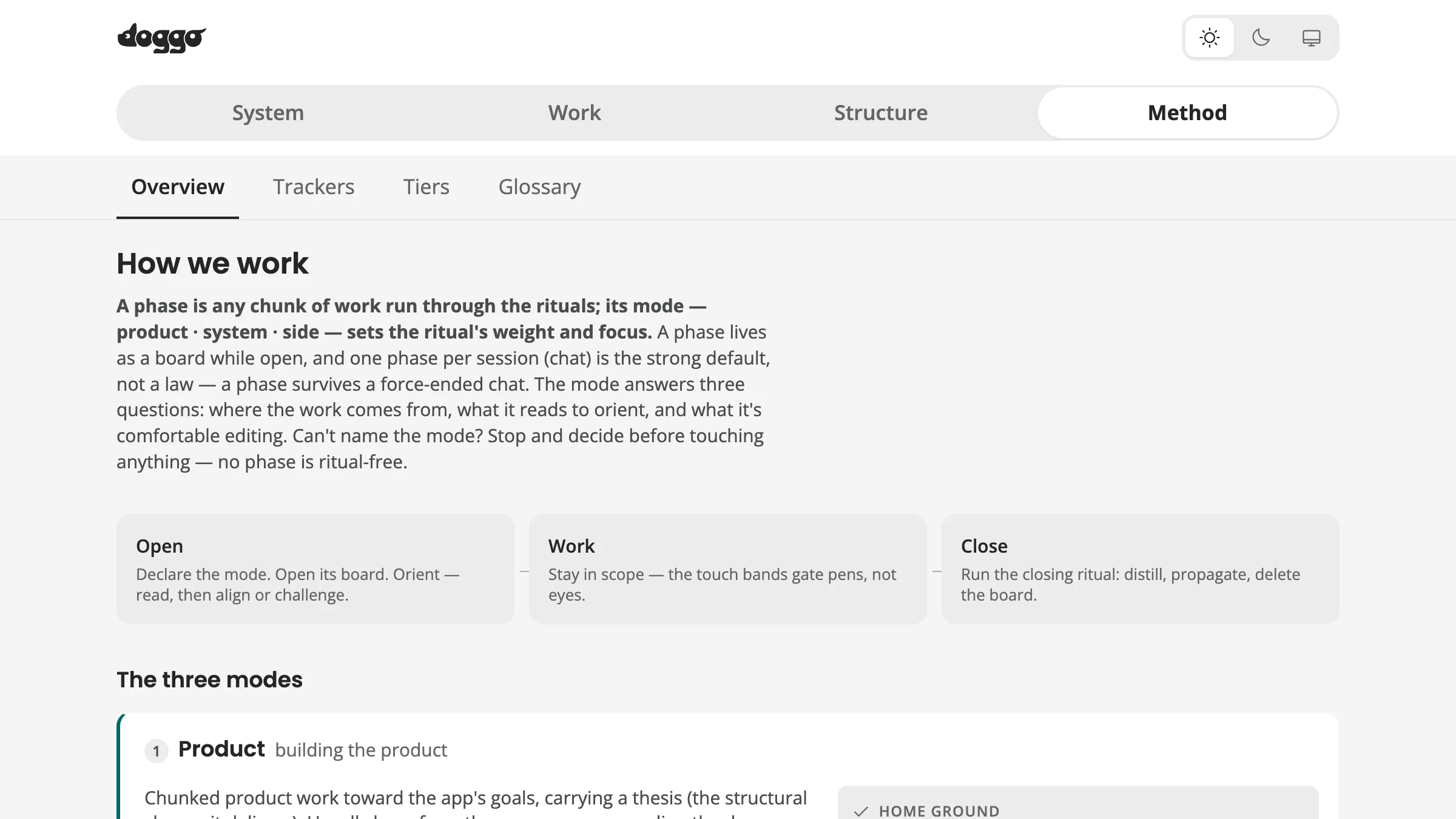View the Glossary sub-tab
This screenshot has width=1456, height=819.
(x=540, y=187)
